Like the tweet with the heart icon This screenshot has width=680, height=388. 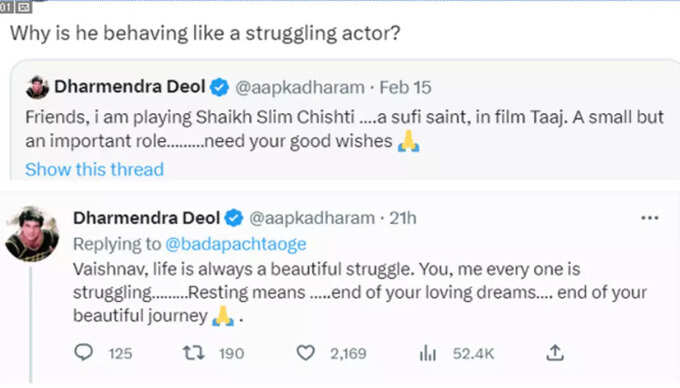click(x=305, y=353)
